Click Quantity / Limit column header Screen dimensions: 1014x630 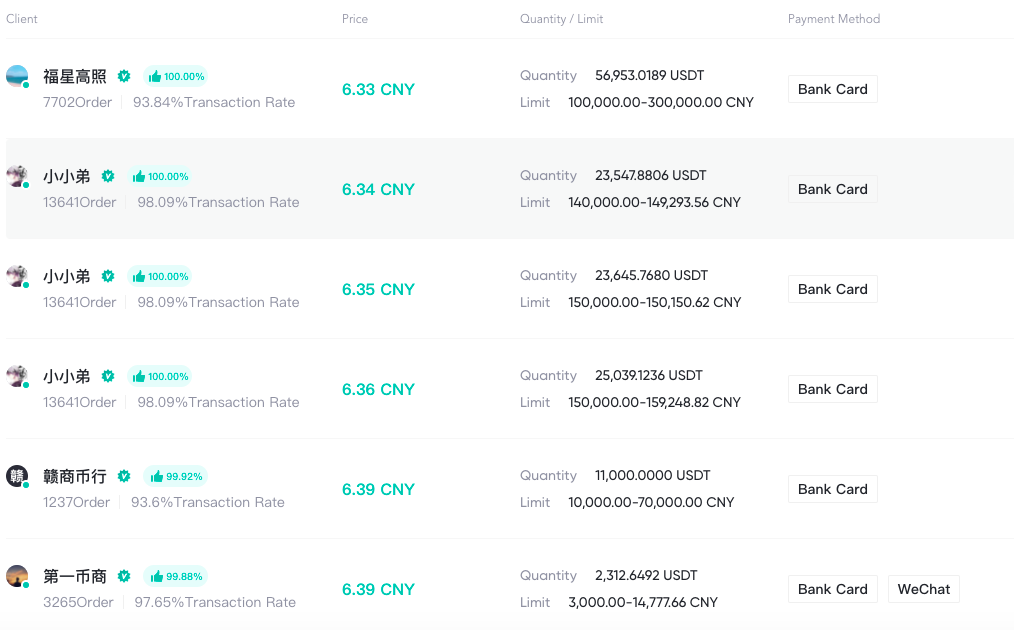tap(561, 19)
